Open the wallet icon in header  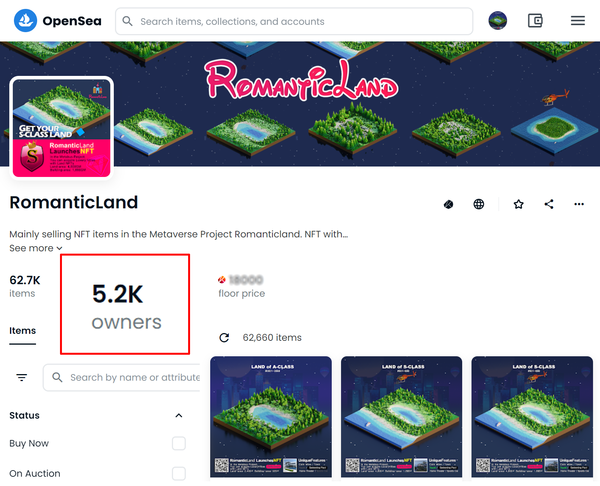(x=535, y=21)
